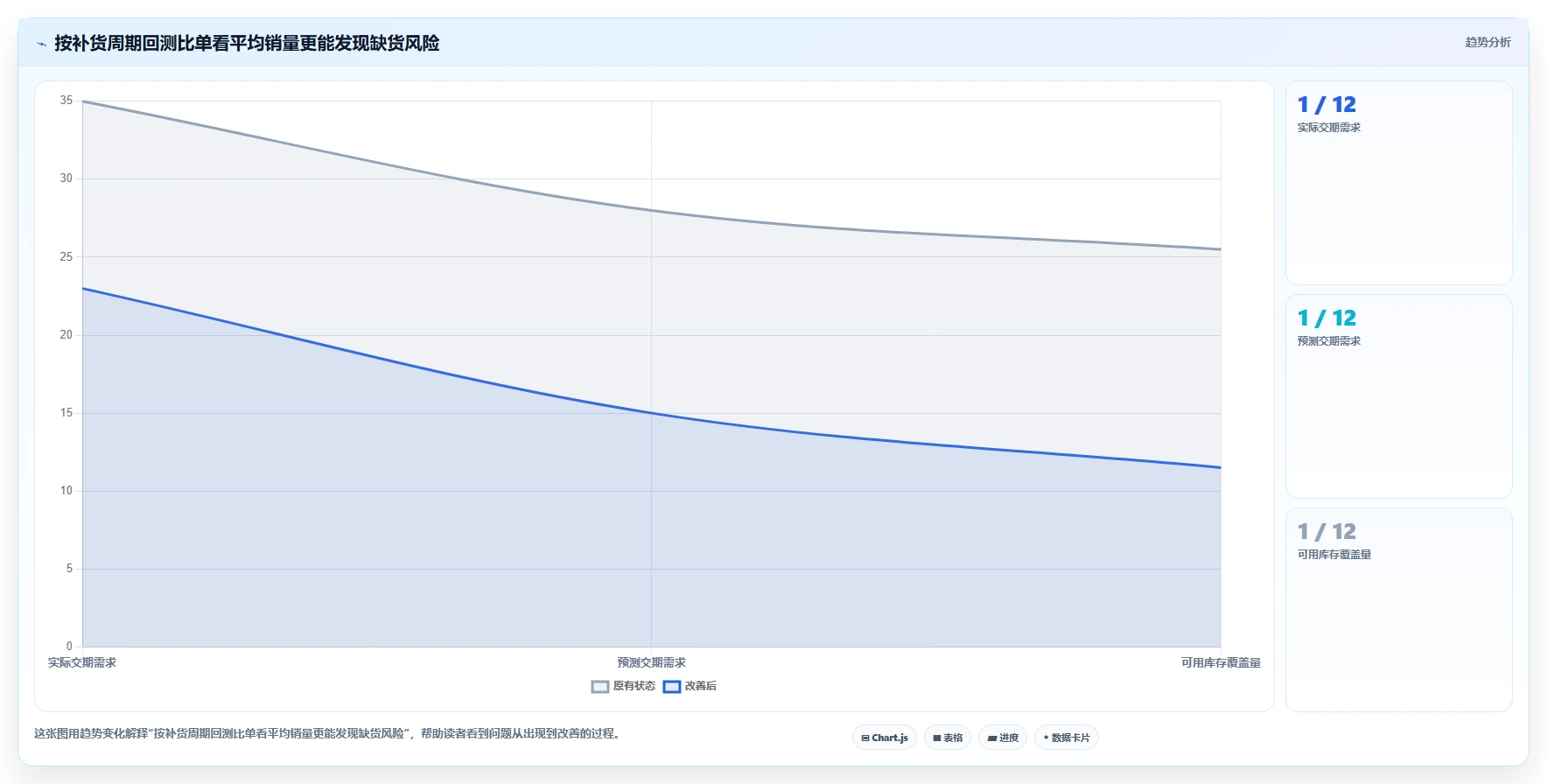Click the 趋势分析 tag in header
The height and width of the screenshot is (784, 1547).
click(1487, 42)
